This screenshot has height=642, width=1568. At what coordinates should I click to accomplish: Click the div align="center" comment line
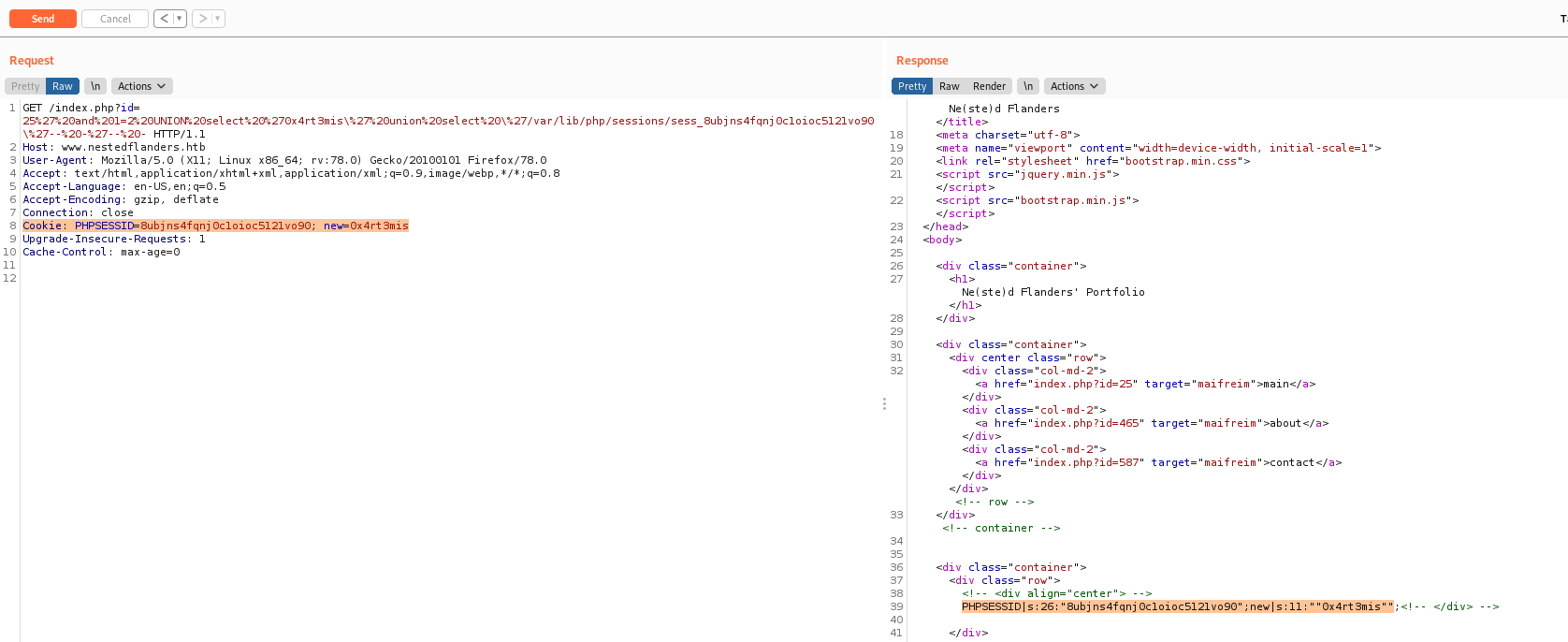click(x=1057, y=593)
